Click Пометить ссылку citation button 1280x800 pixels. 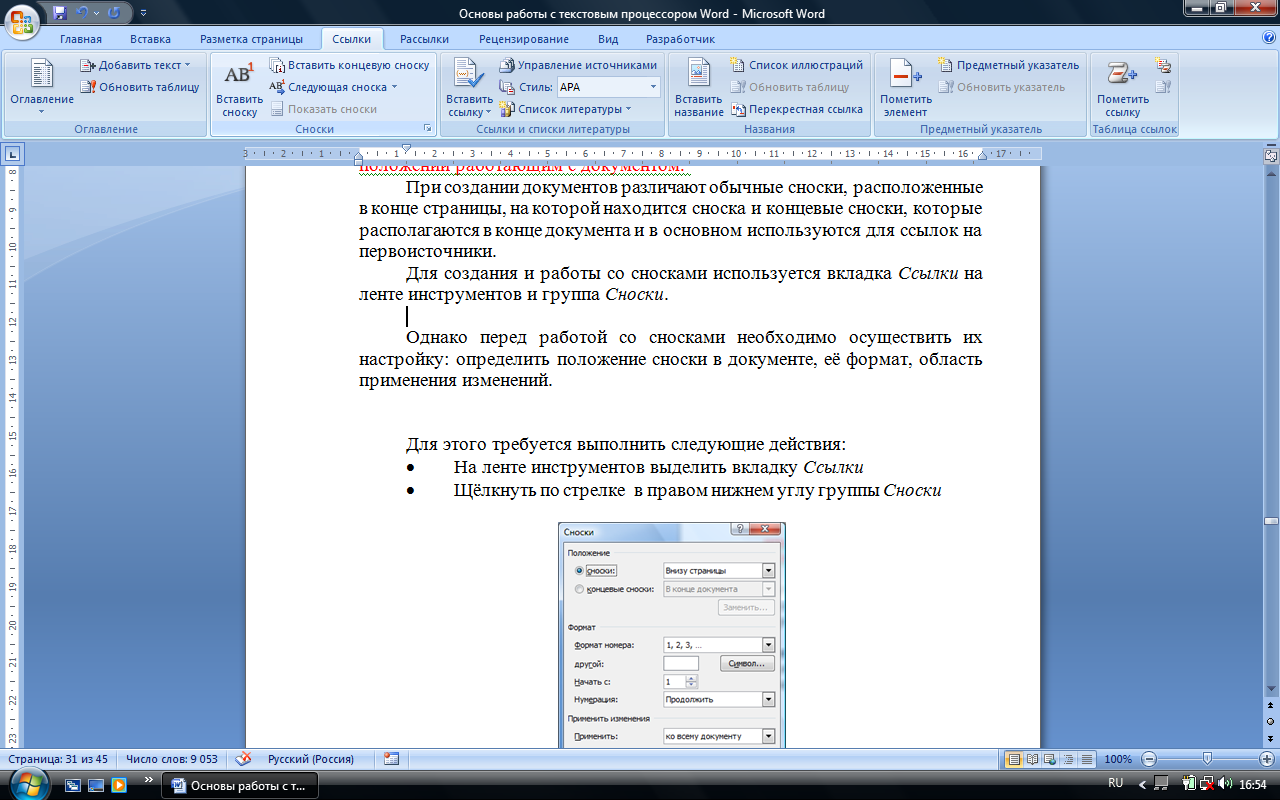[1123, 88]
